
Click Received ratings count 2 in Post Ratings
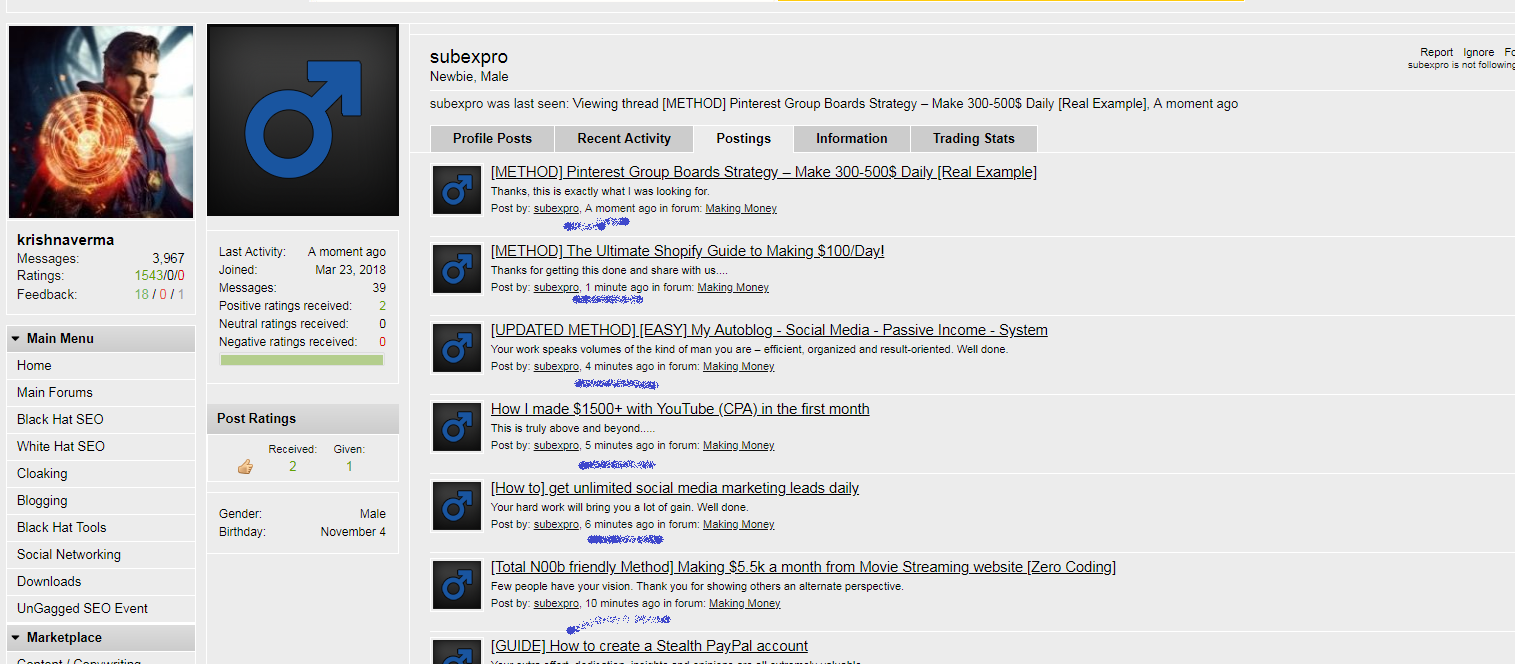pos(293,467)
